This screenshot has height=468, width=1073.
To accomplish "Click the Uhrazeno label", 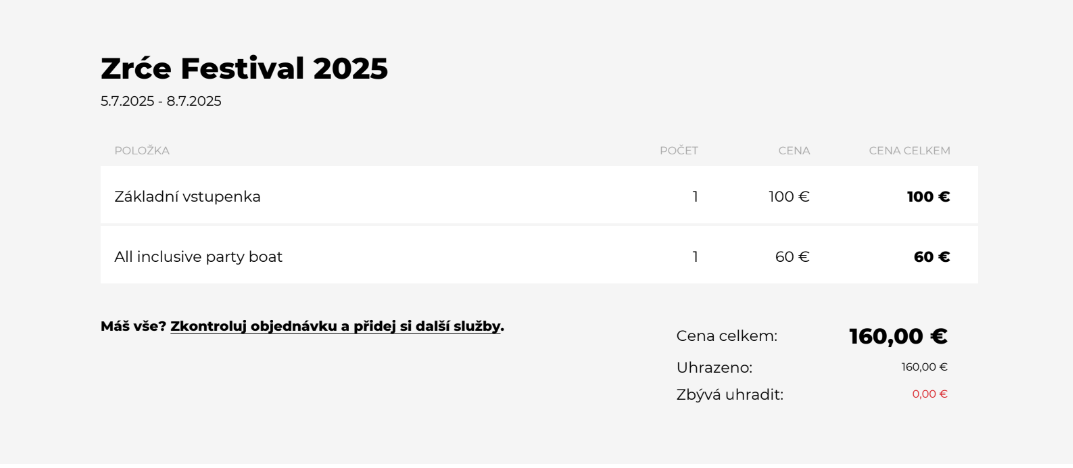I will pos(714,367).
